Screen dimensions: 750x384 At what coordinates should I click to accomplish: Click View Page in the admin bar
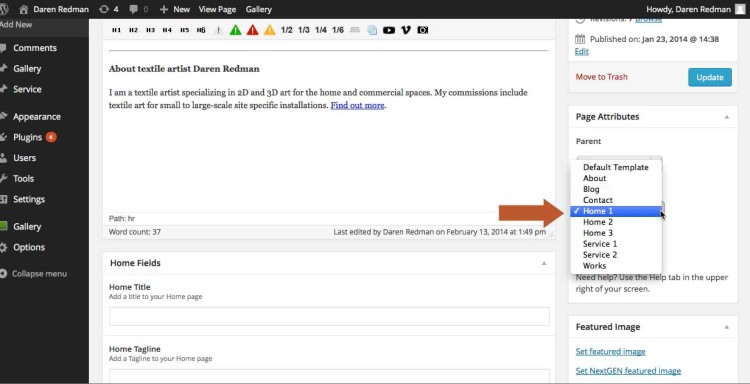217,9
